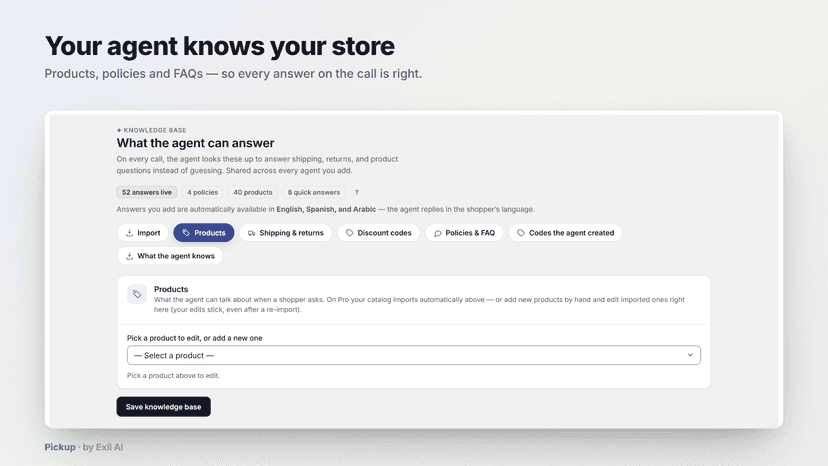Go to Policies & FAQ tab
The width and height of the screenshot is (828, 466).
point(465,232)
